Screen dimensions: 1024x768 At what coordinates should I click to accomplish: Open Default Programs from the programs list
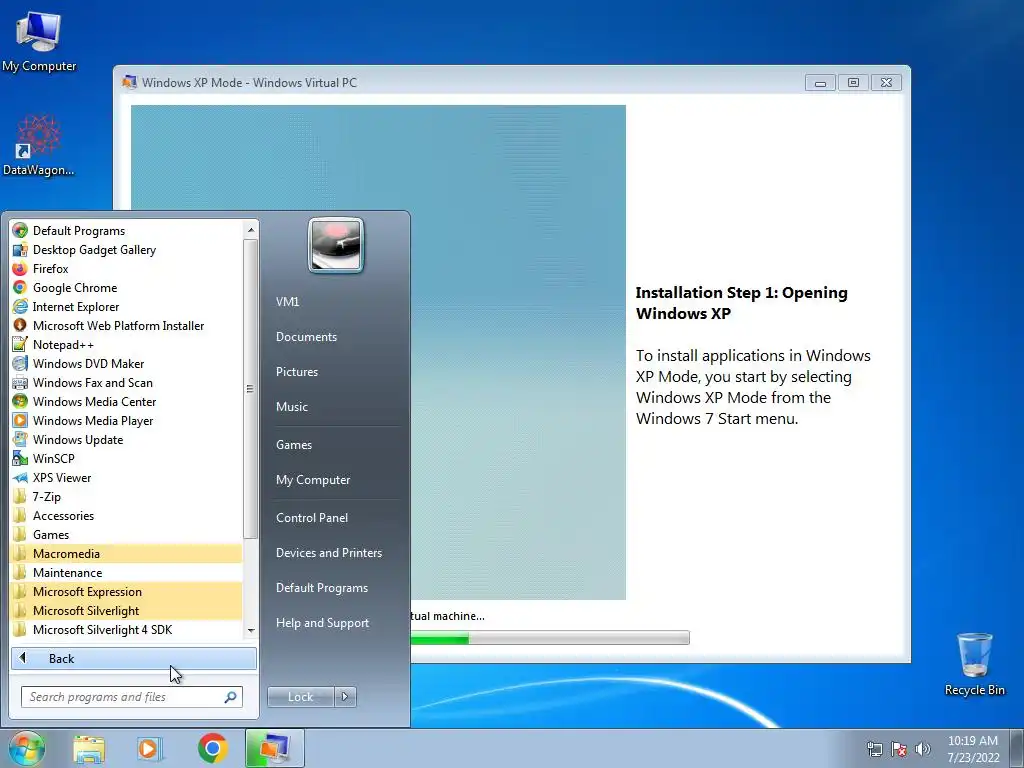(x=127, y=231)
